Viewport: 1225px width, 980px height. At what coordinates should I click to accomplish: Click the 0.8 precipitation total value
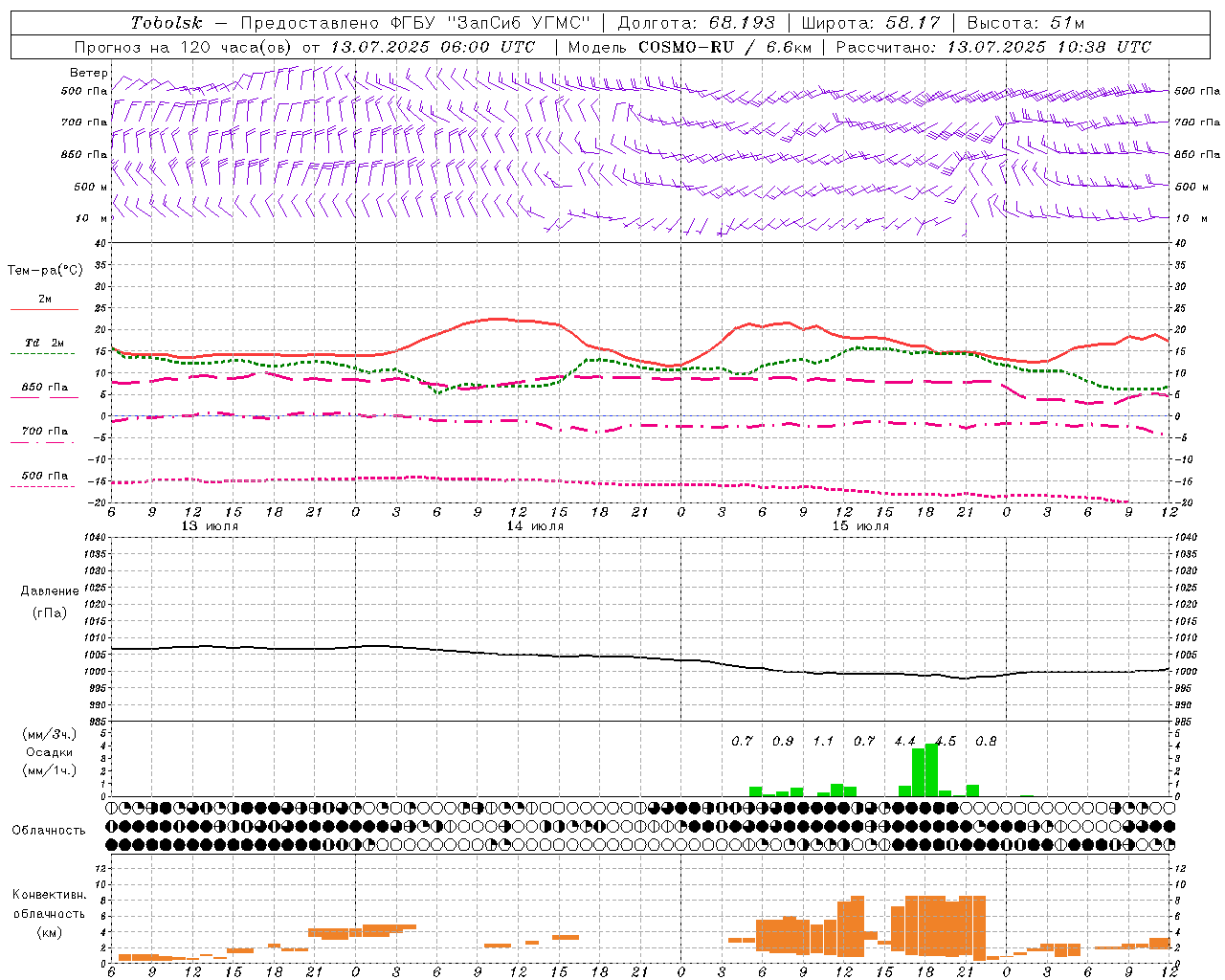[986, 741]
